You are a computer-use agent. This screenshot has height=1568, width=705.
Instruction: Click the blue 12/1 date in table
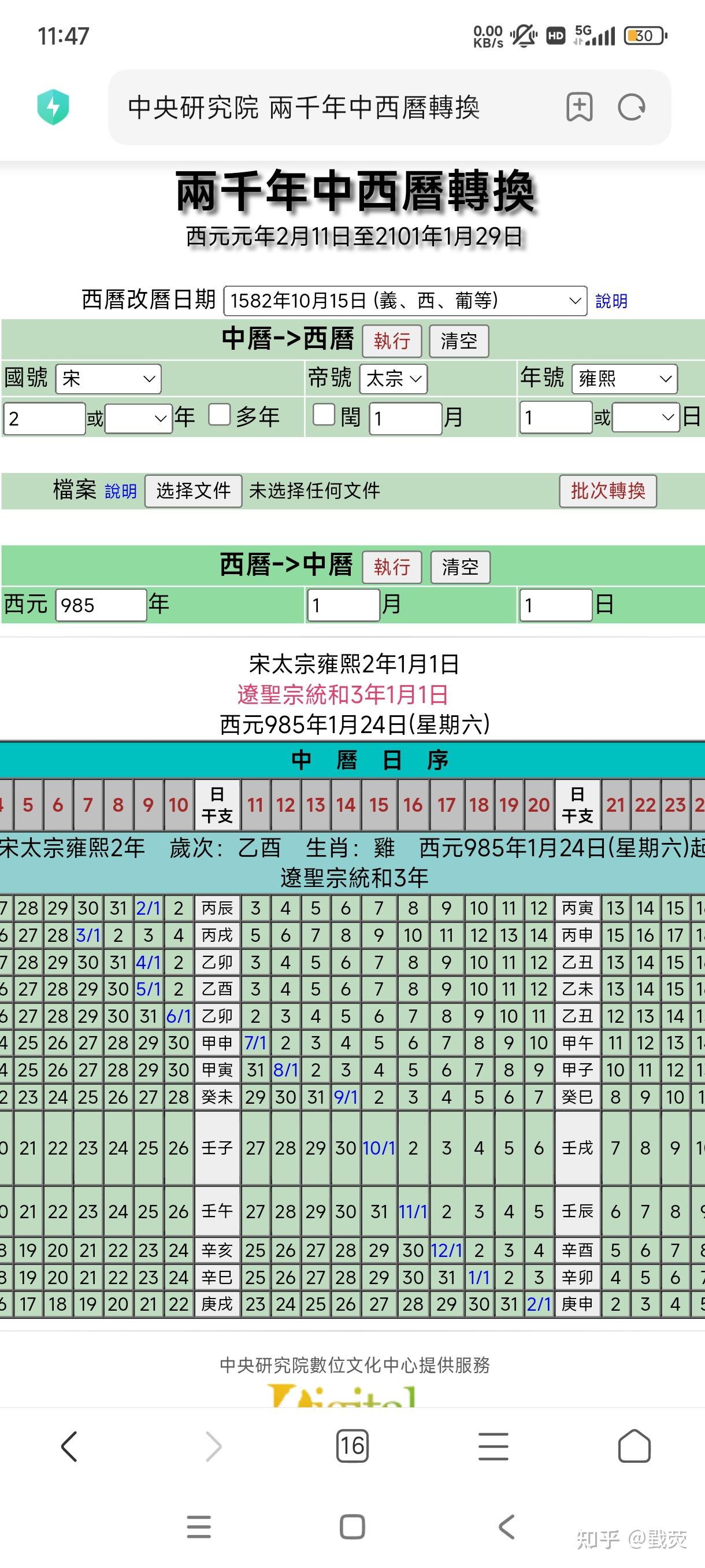pos(447,1250)
